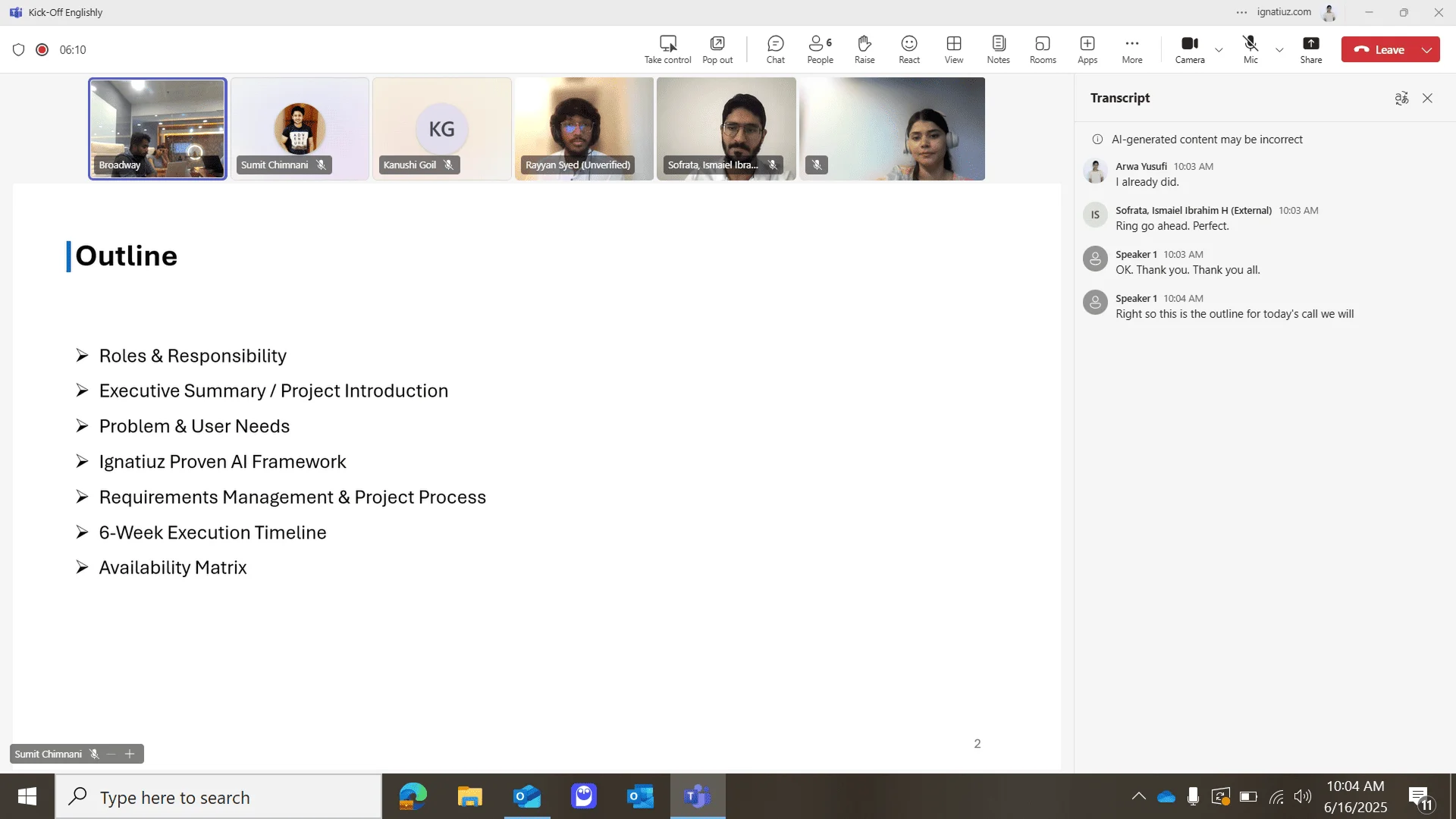1456x819 pixels.
Task: Open Windows Start menu
Action: [27, 796]
